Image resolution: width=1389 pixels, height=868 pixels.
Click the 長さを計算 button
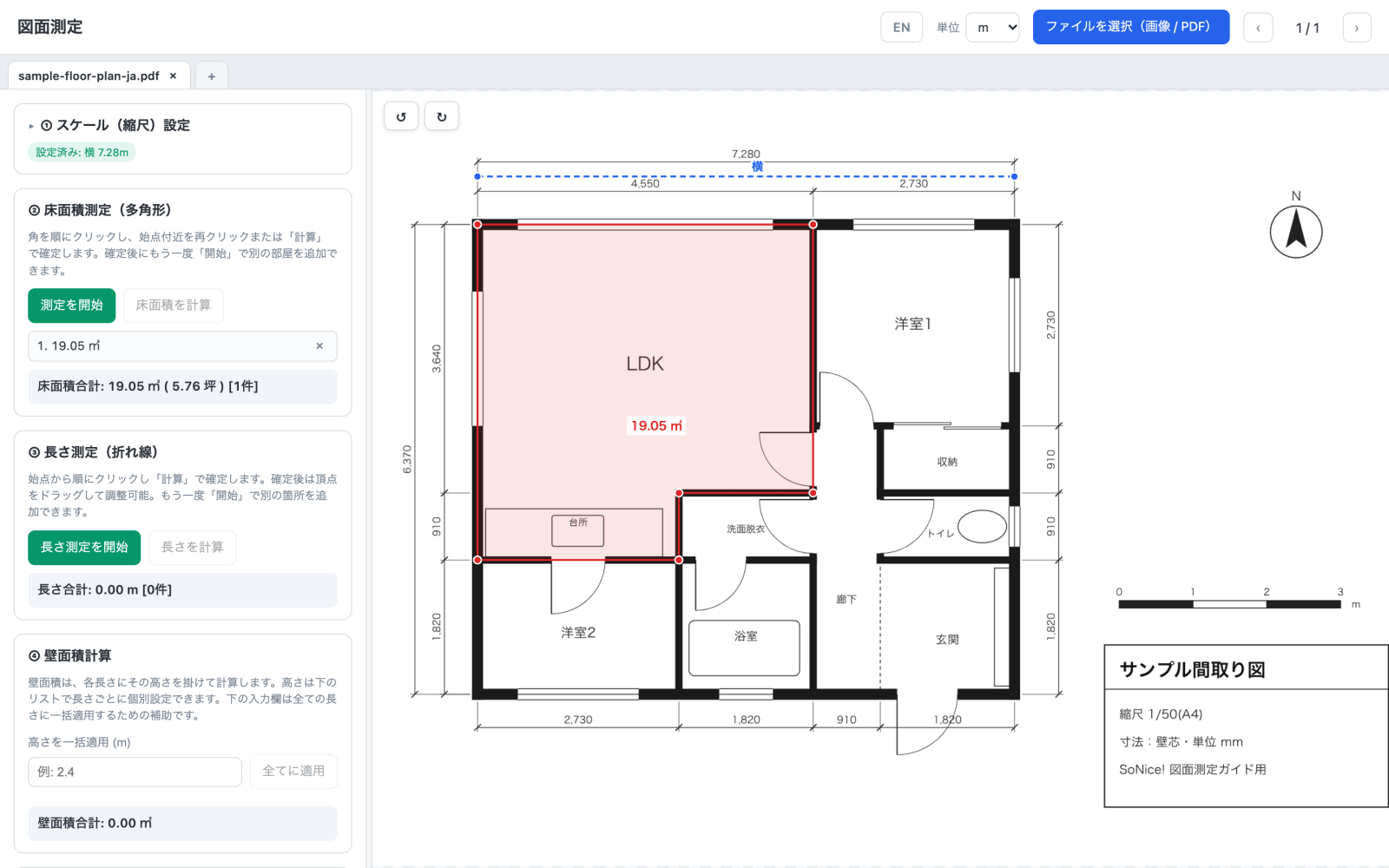click(193, 548)
